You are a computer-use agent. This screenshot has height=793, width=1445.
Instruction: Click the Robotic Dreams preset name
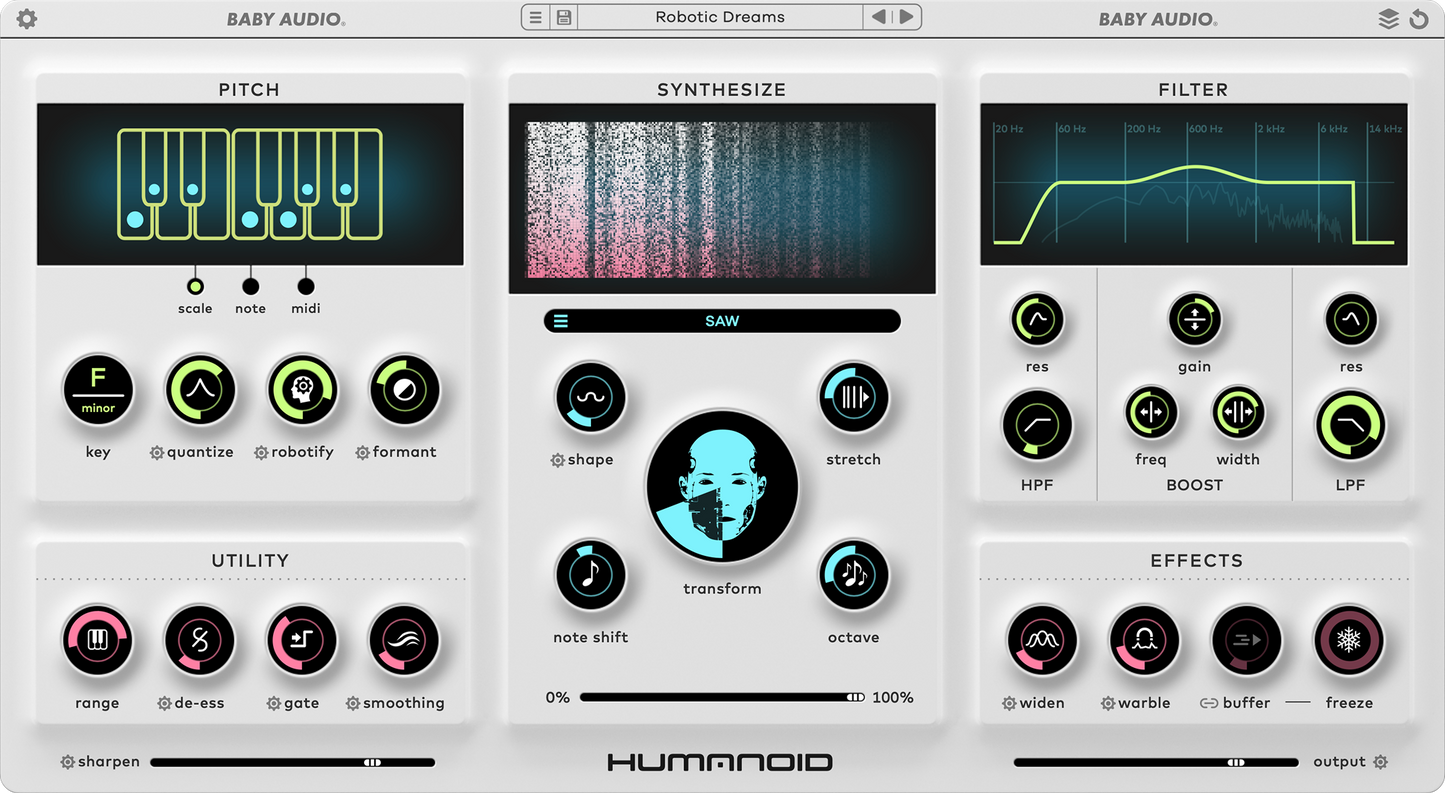click(720, 16)
